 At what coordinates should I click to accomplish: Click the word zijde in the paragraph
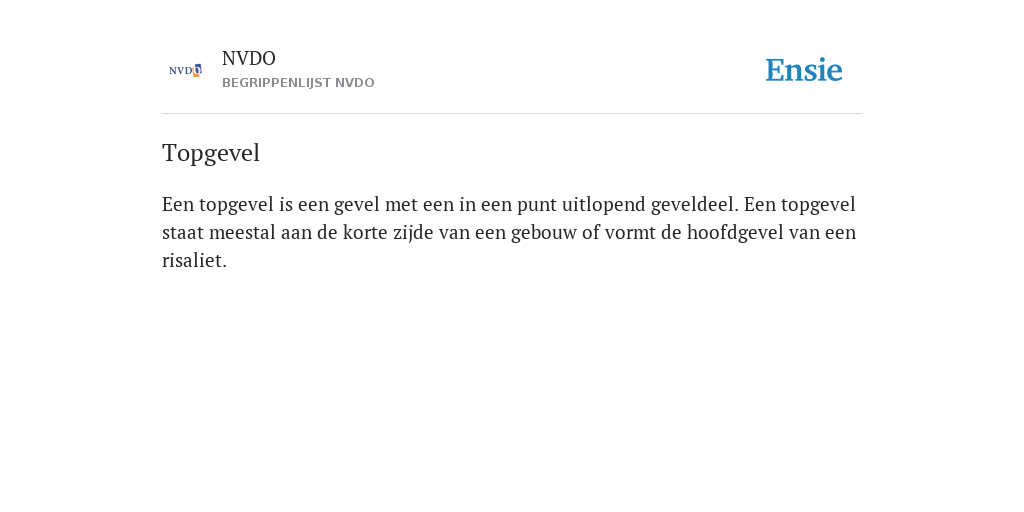tap(413, 233)
